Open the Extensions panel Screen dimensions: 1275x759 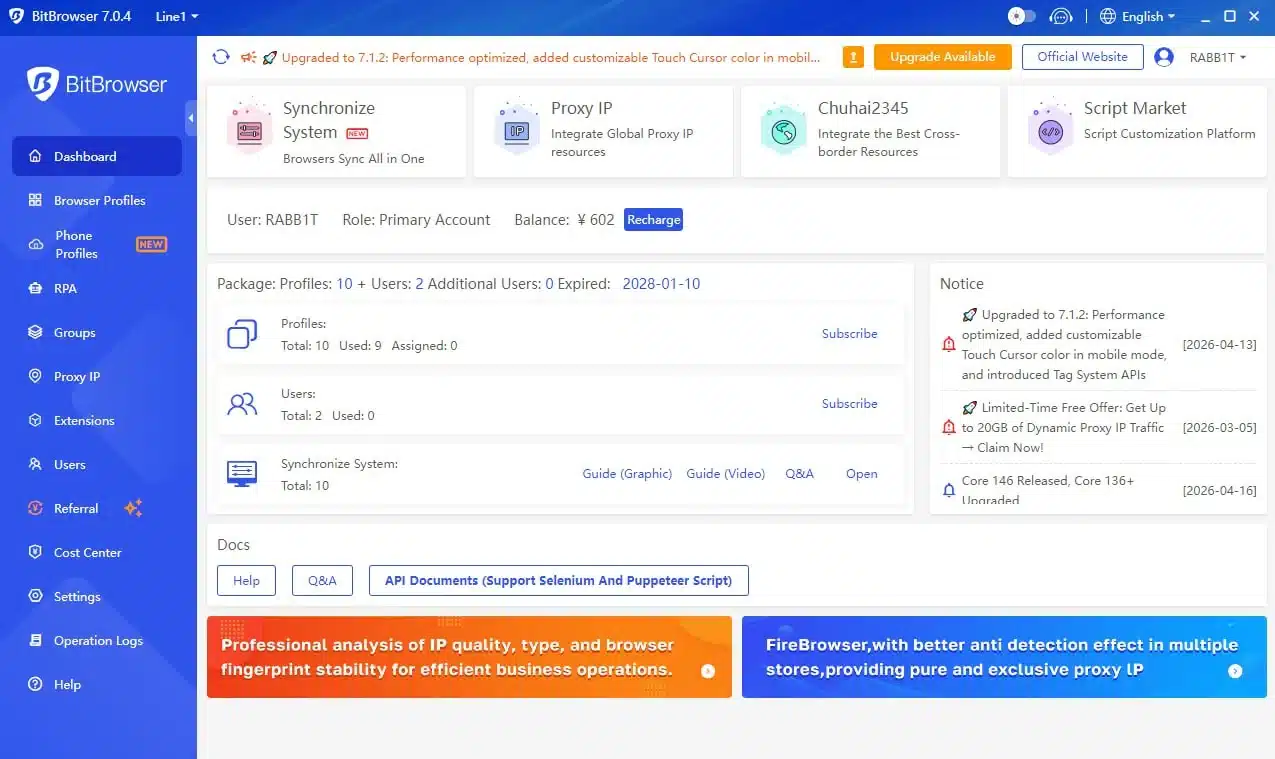(84, 420)
